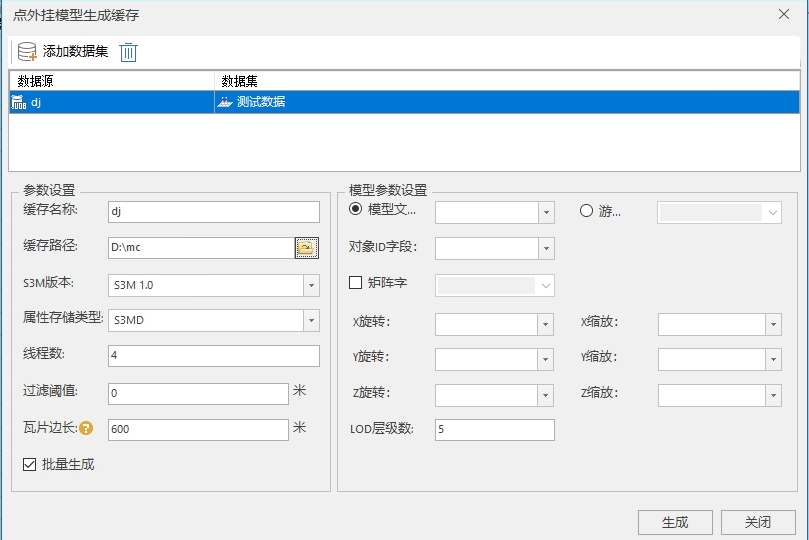
Task: Click the 关闭 button
Action: tap(757, 522)
